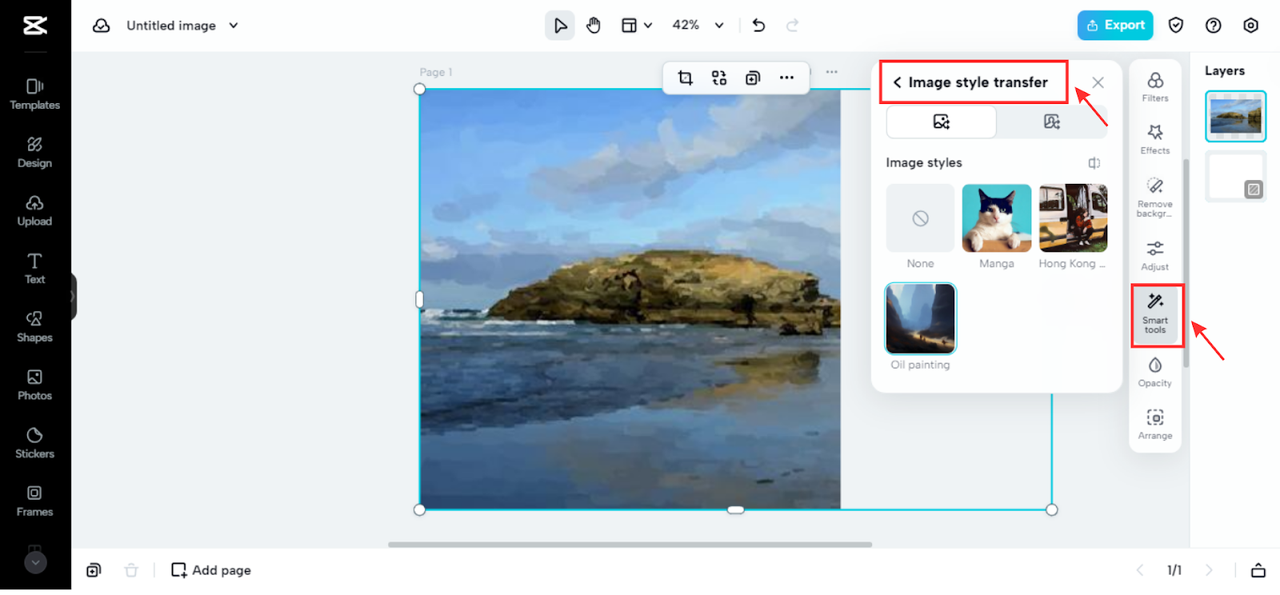Open the shield privacy icon

tap(1176, 26)
